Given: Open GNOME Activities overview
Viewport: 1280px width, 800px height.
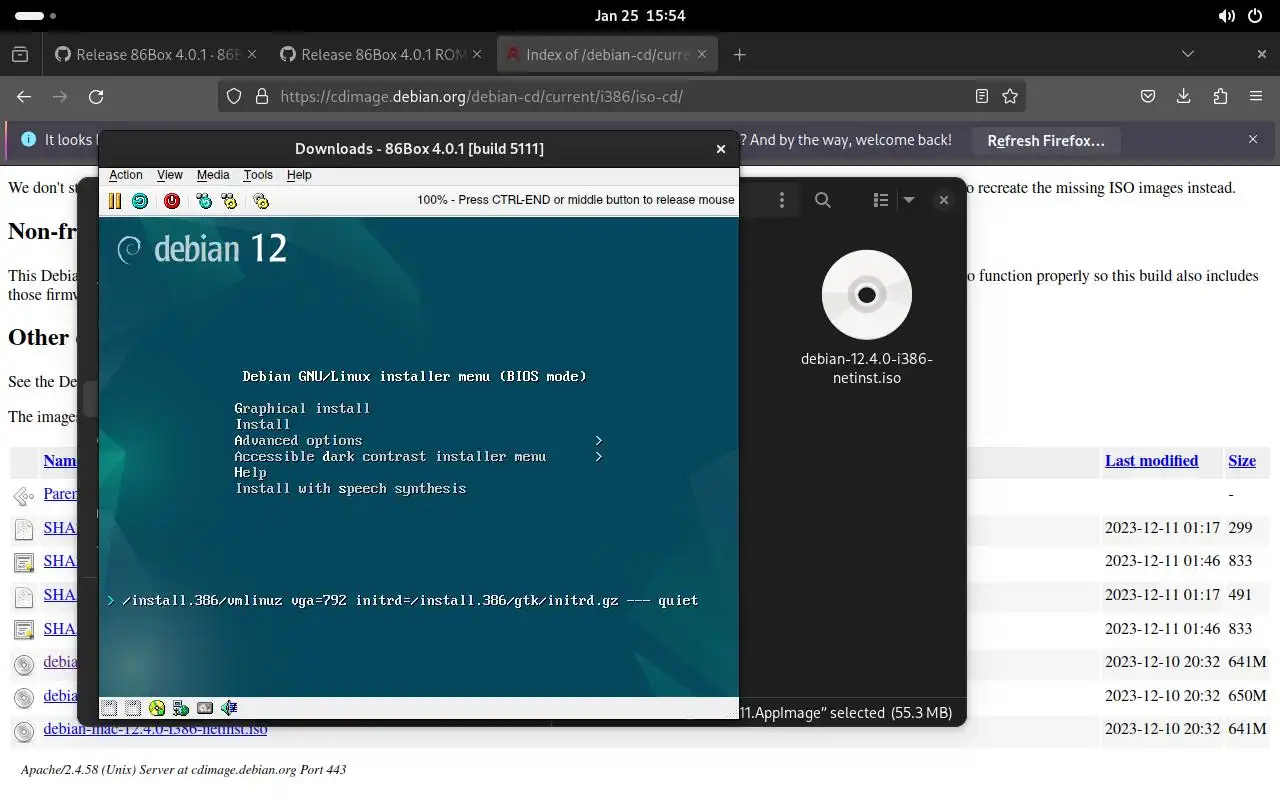Looking at the screenshot, I should tap(36, 16).
